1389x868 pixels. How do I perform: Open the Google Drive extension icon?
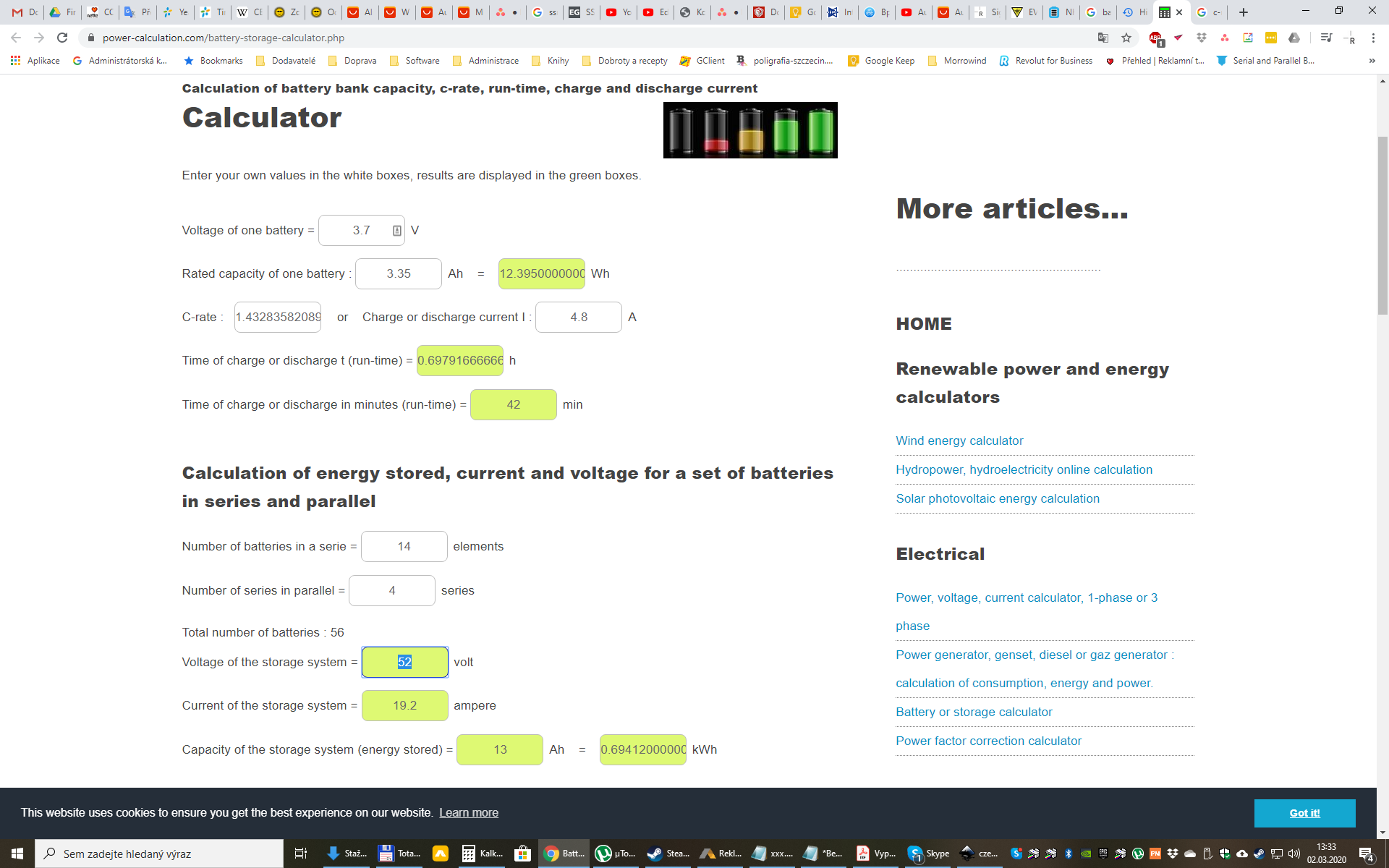coord(1294,38)
